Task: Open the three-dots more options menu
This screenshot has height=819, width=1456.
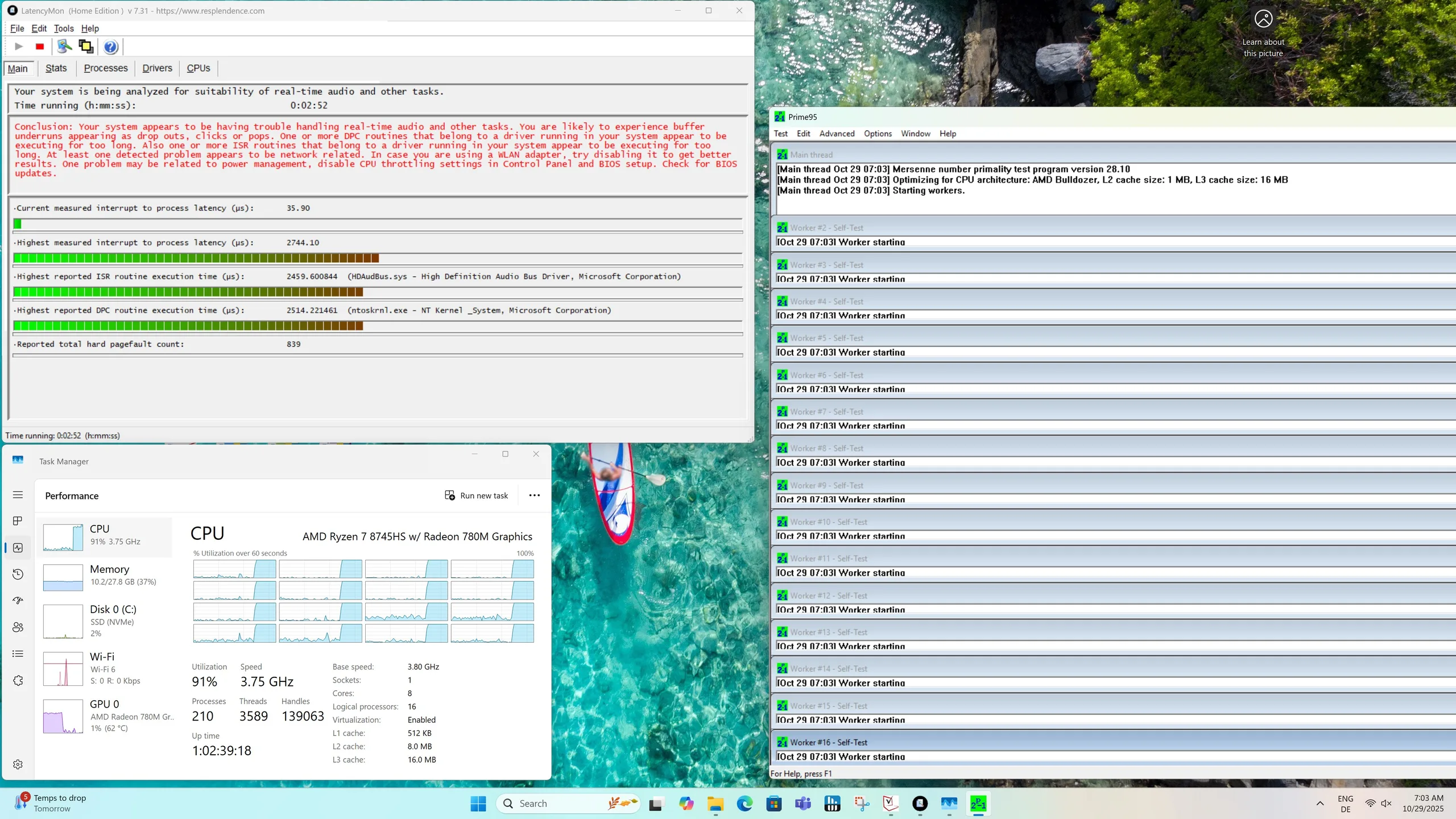Action: pos(534,495)
